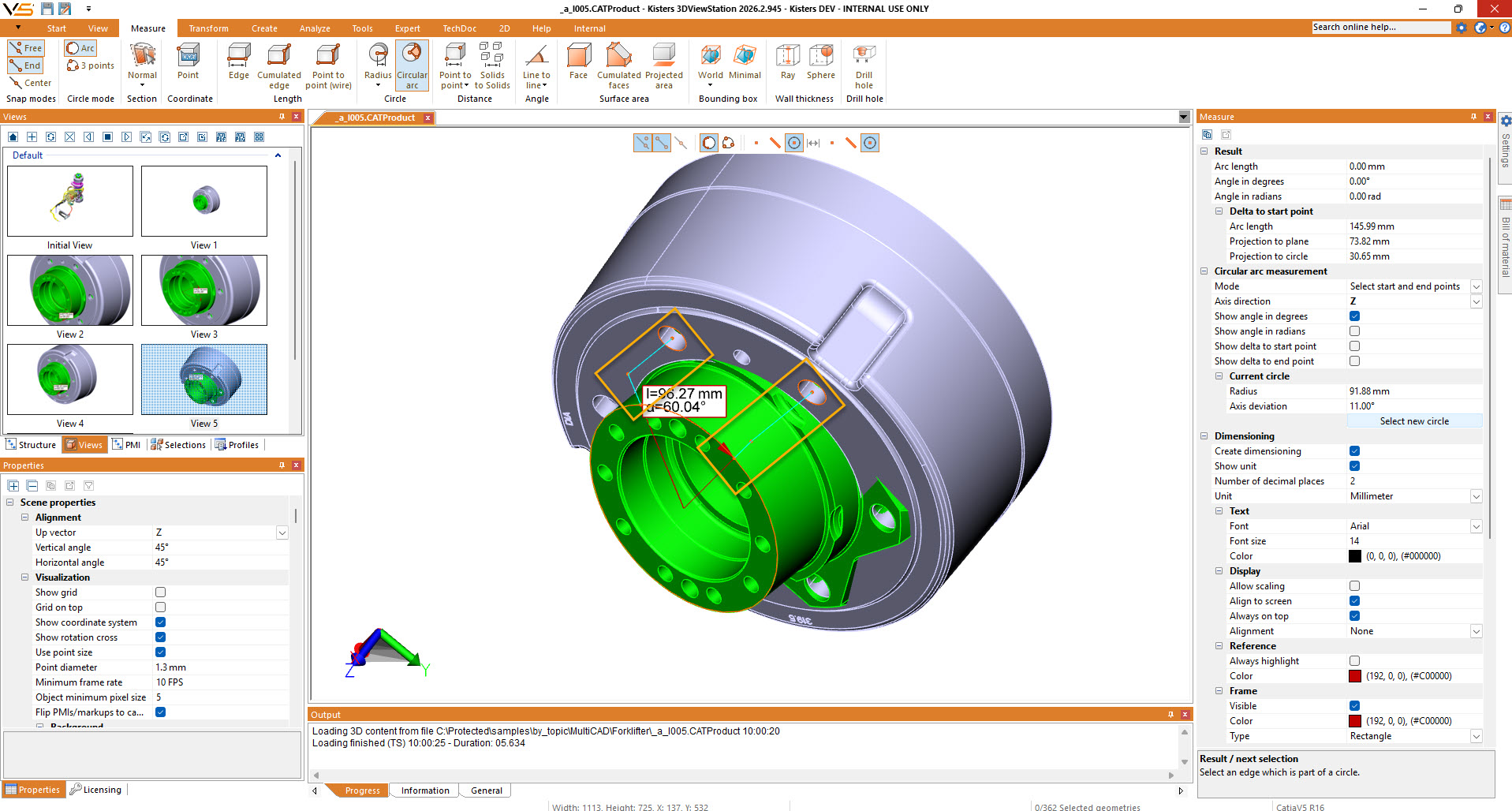Screen dimensions: 1512x811
Task: Enable Show delta to start point
Action: [1354, 346]
